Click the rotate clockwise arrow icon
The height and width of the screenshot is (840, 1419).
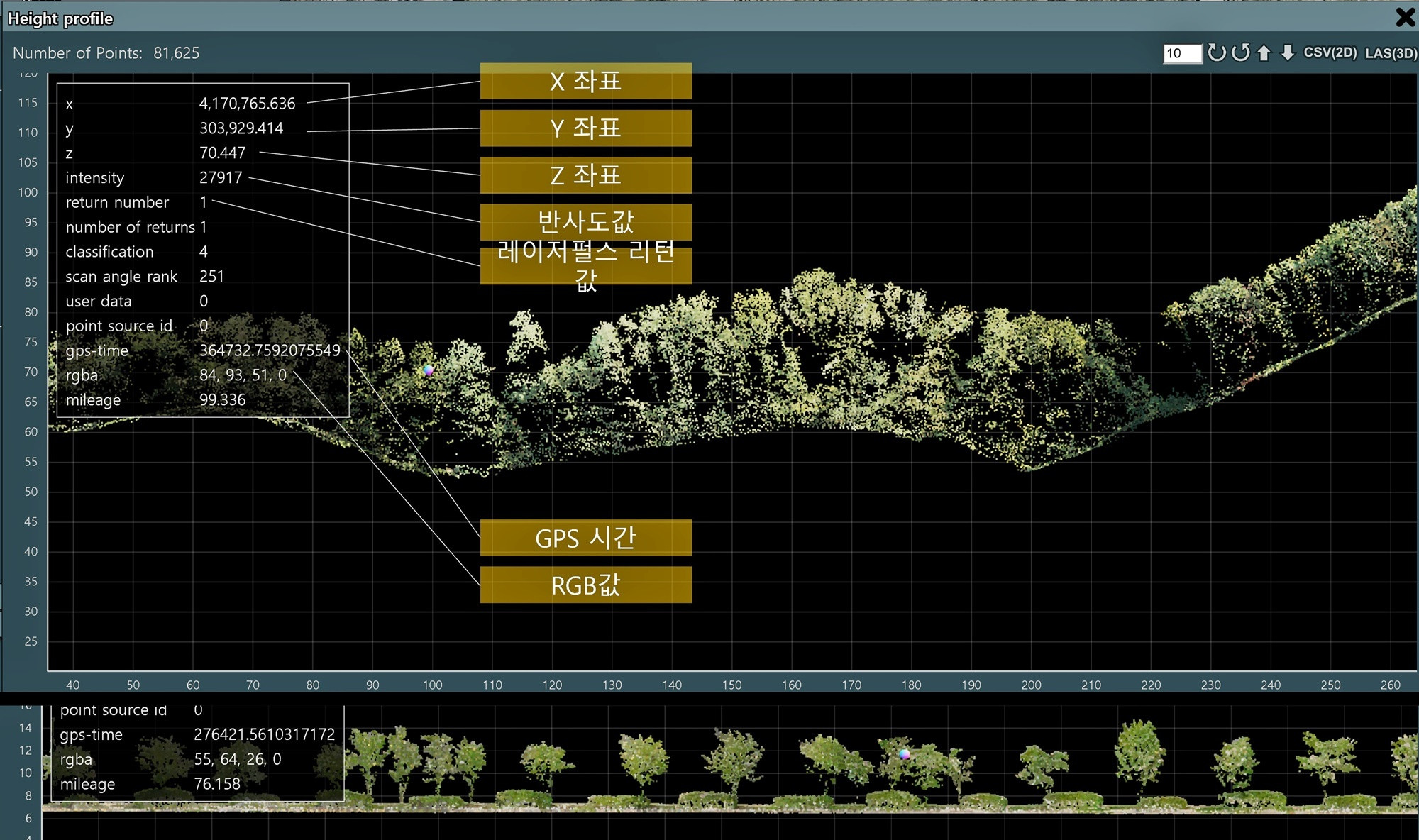[1216, 52]
